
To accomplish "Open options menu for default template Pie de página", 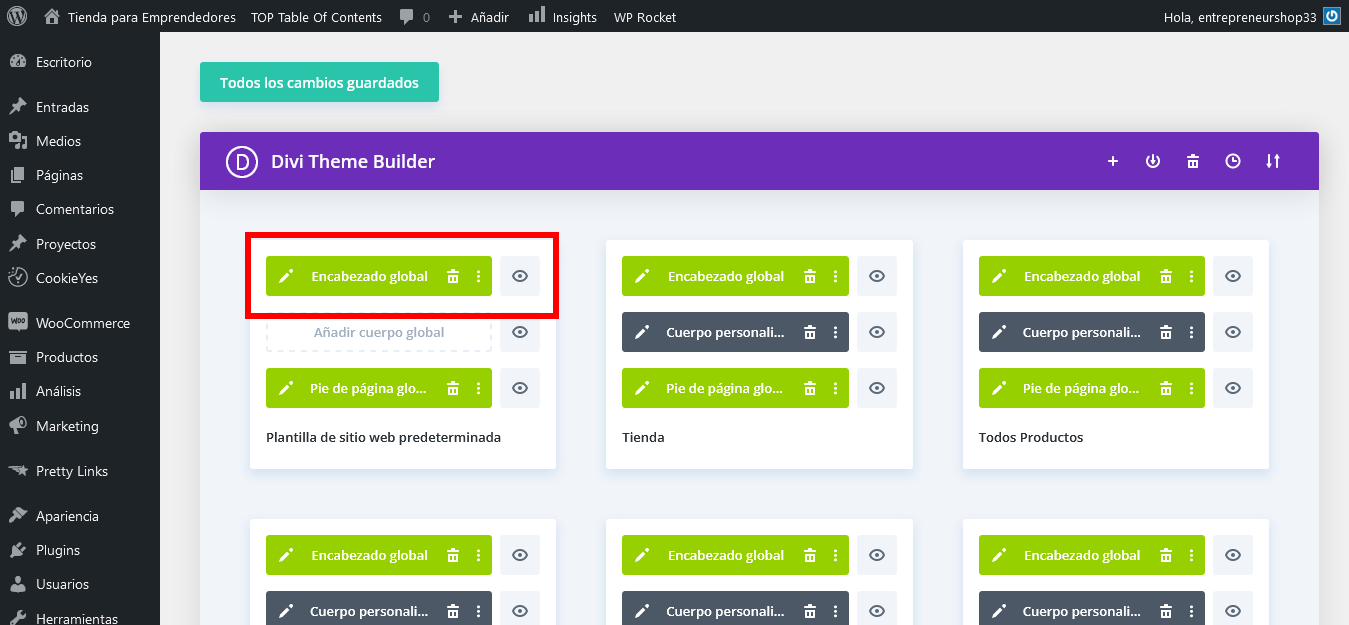I will click(x=478, y=388).
